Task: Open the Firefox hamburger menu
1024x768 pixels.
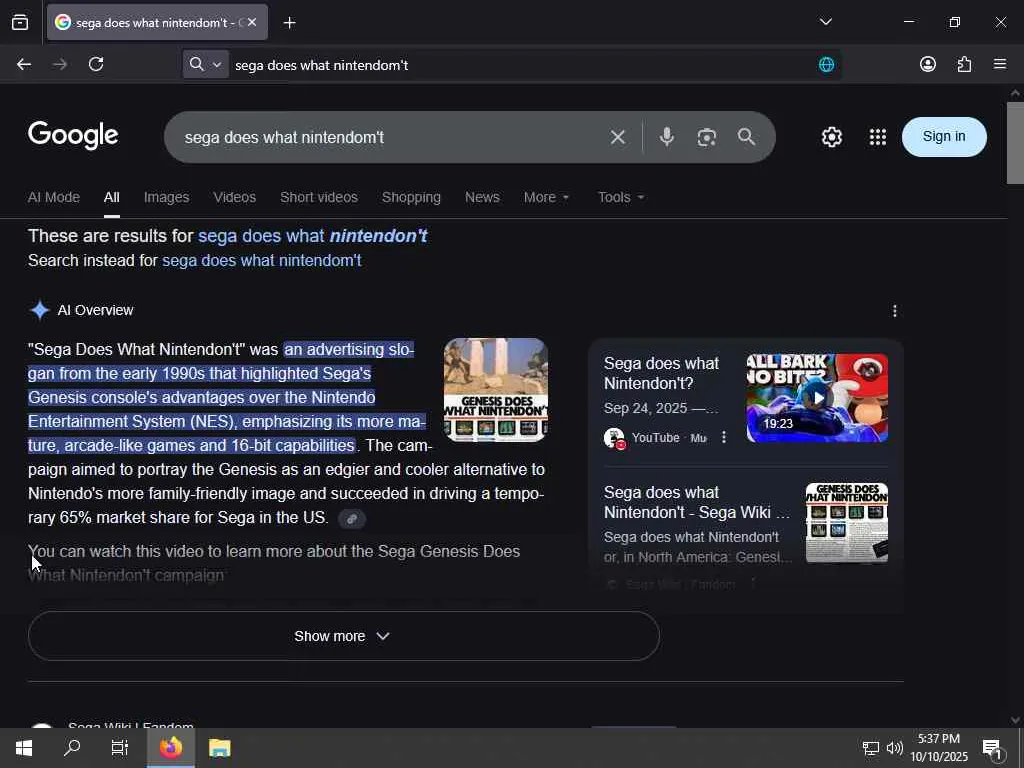Action: [1000, 64]
